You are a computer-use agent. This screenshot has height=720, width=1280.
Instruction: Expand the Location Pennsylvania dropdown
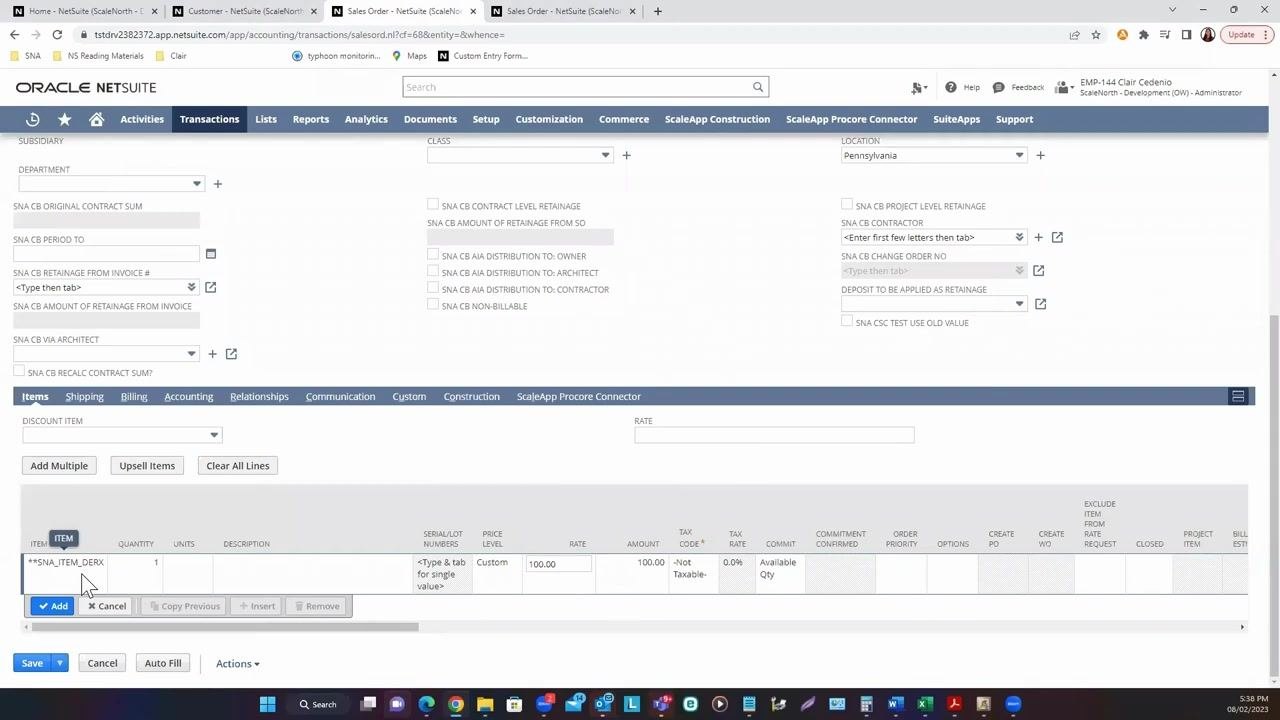click(1019, 155)
